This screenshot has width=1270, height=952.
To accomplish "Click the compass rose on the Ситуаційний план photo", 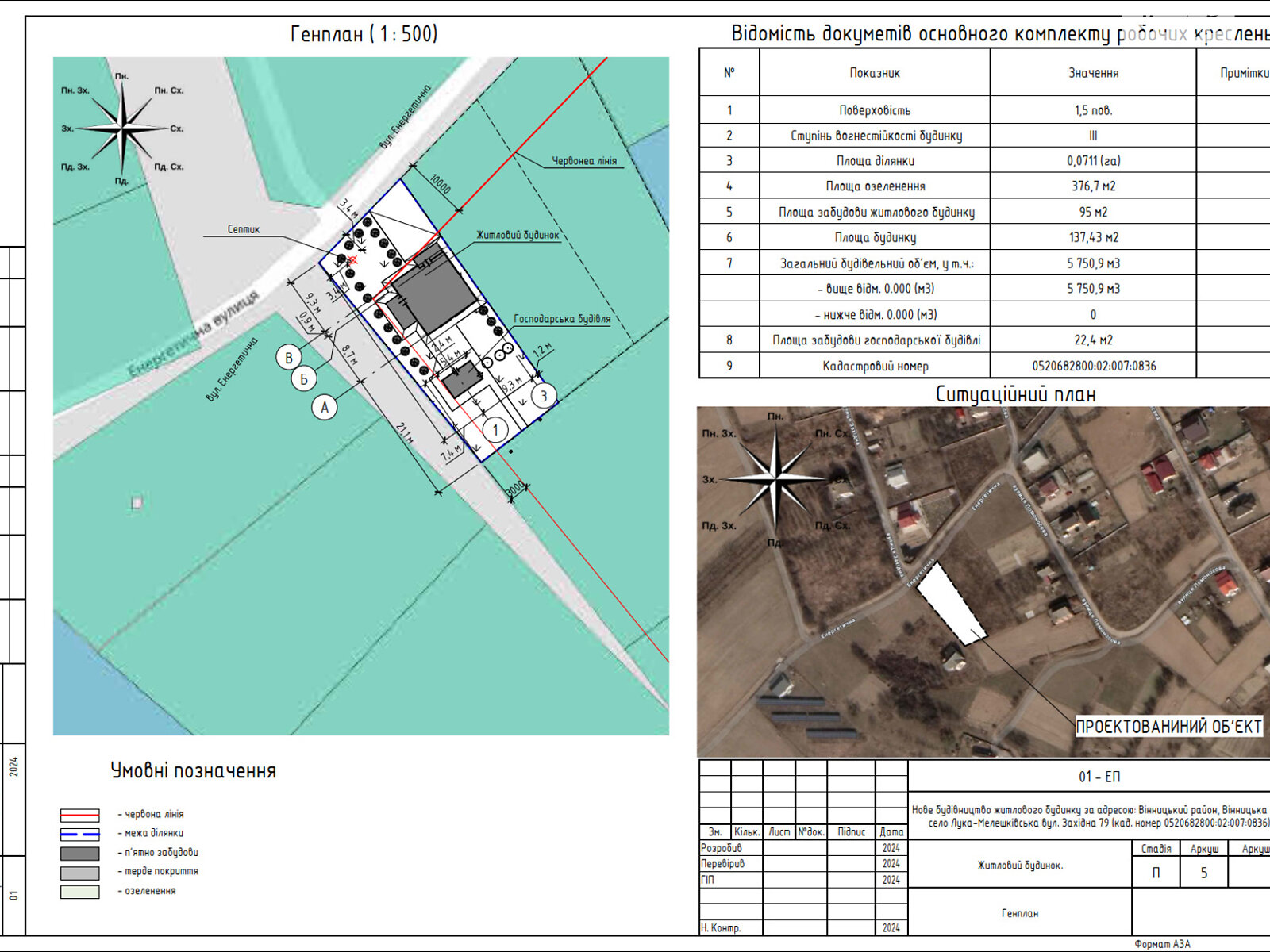I will (x=775, y=478).
